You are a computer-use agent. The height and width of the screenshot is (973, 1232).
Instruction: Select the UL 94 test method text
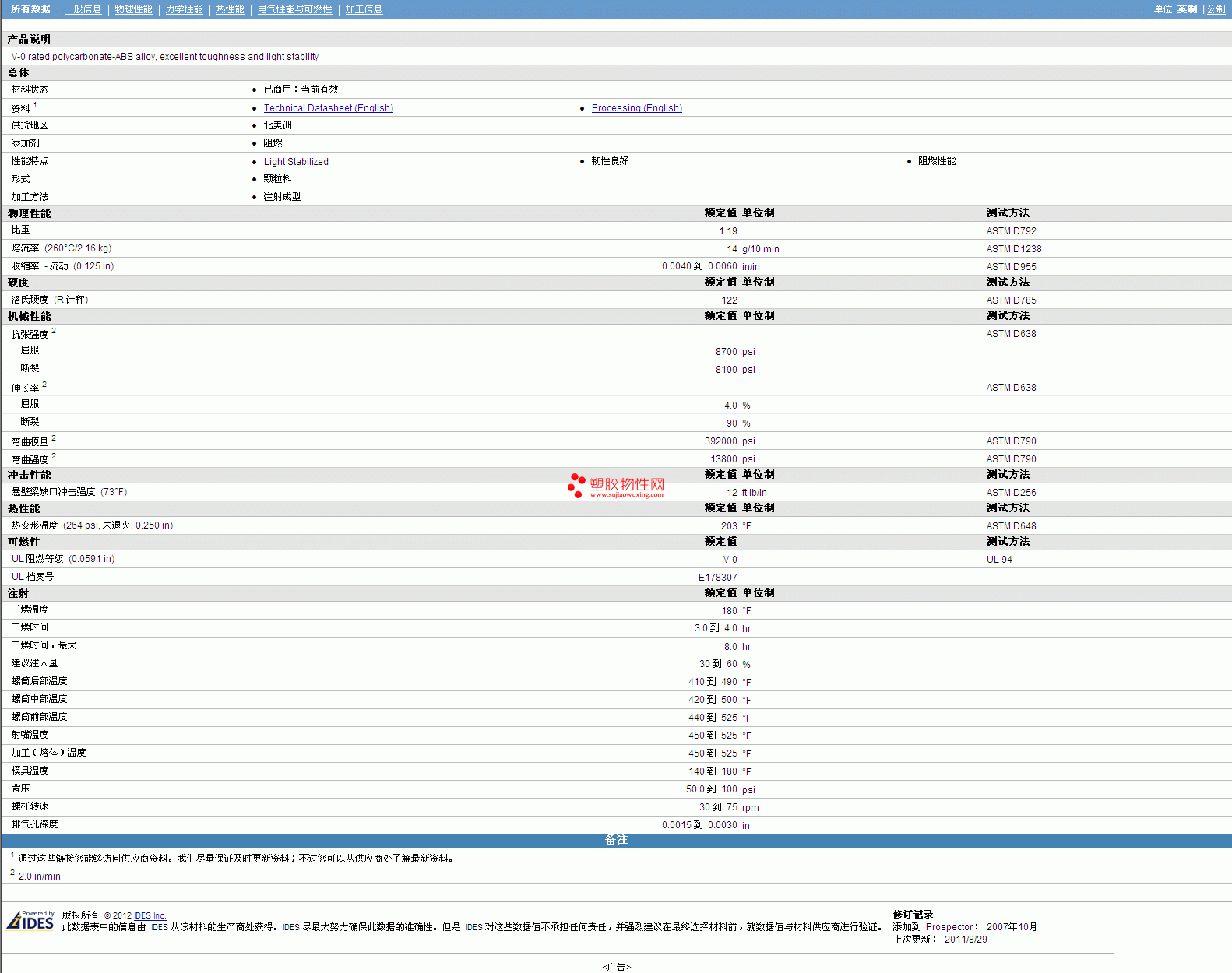tap(999, 560)
